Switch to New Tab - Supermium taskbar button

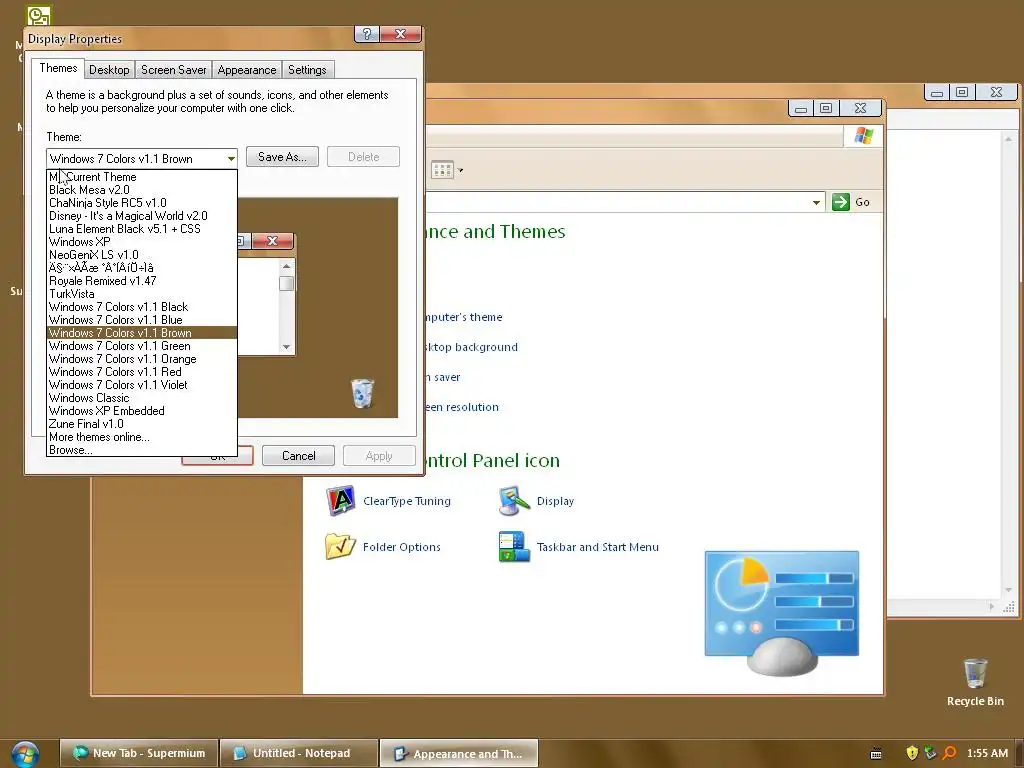coord(138,753)
